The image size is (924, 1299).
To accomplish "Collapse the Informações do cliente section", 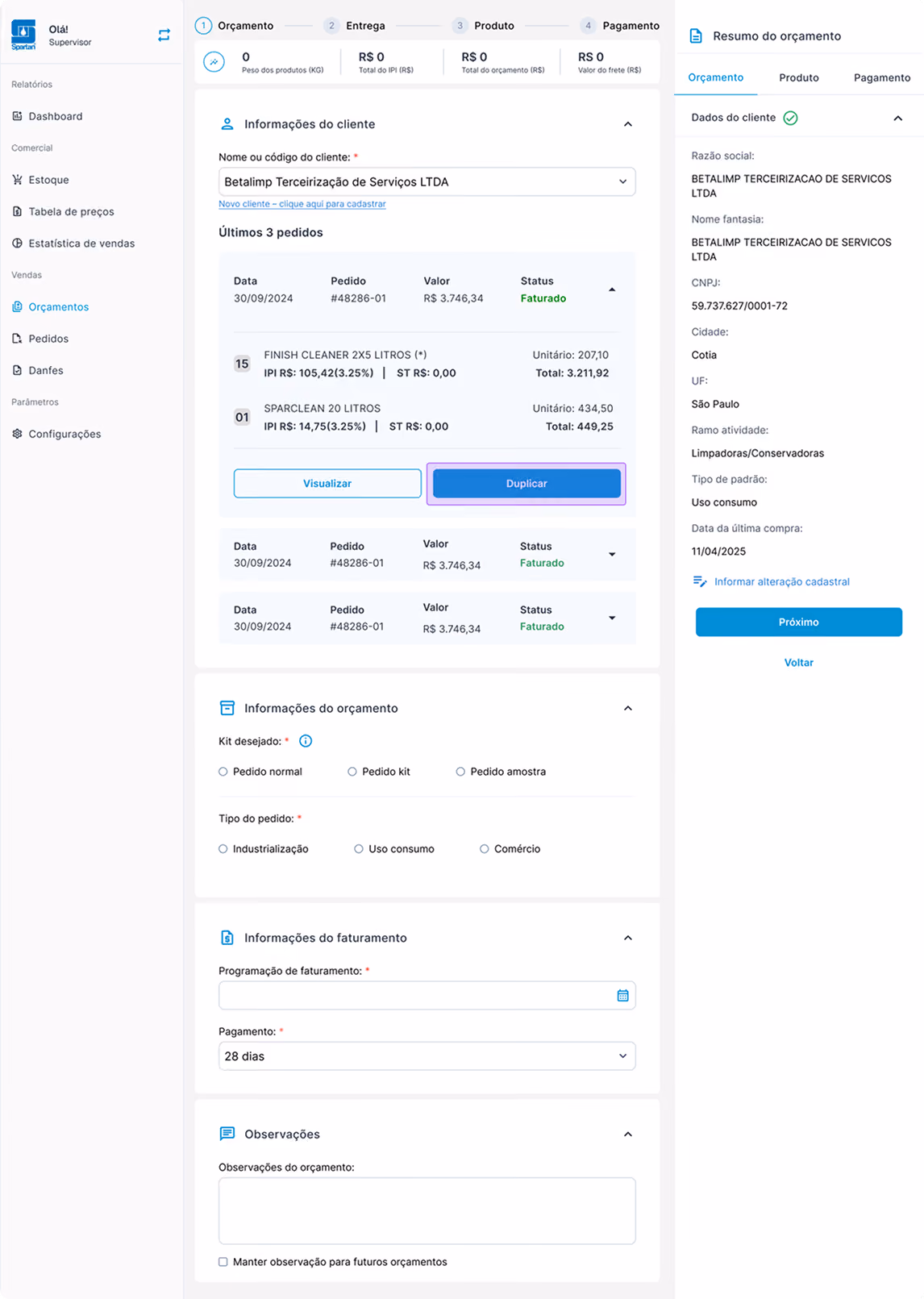I will tap(628, 124).
